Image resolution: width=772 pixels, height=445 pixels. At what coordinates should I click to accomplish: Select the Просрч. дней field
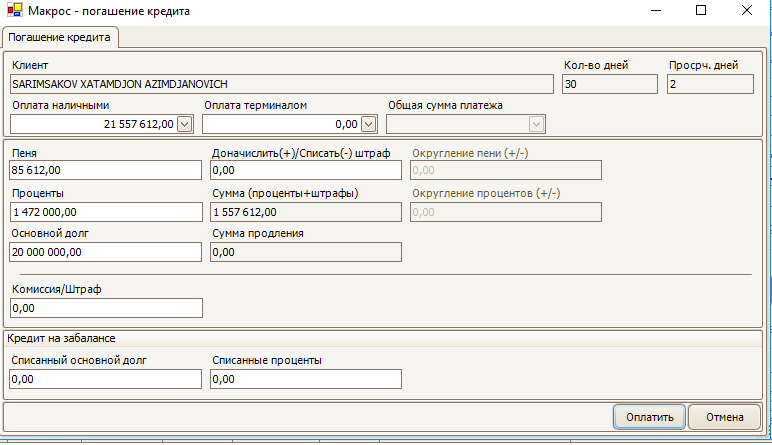pyautogui.click(x=710, y=84)
